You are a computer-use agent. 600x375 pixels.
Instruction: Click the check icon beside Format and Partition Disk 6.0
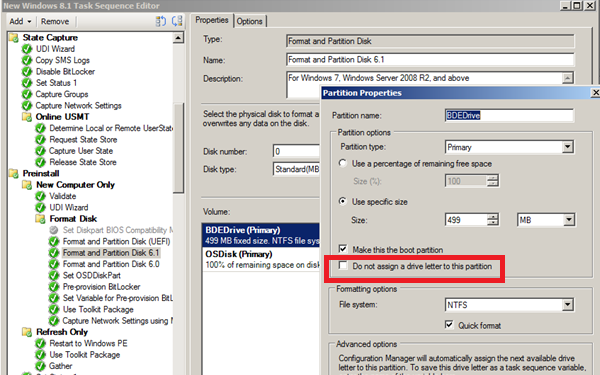(54, 264)
